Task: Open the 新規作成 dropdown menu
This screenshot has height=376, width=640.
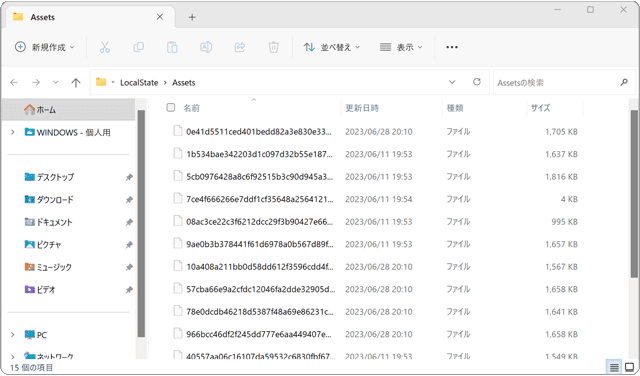Action: tap(44, 47)
